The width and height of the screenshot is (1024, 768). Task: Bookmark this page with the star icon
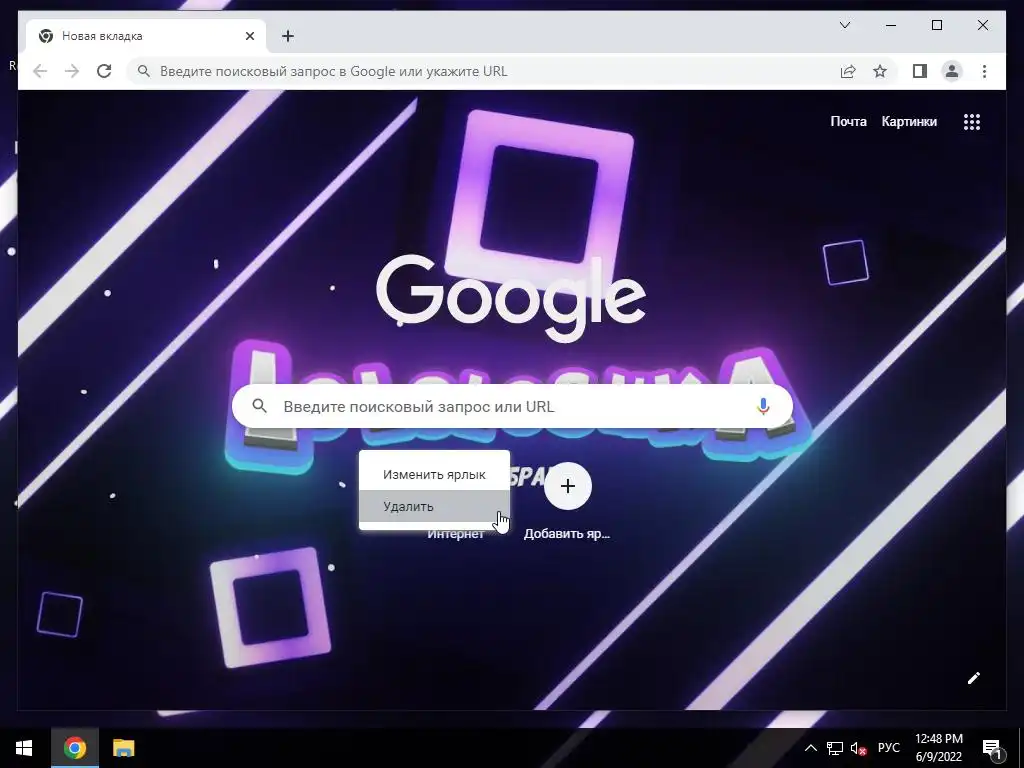coord(880,71)
